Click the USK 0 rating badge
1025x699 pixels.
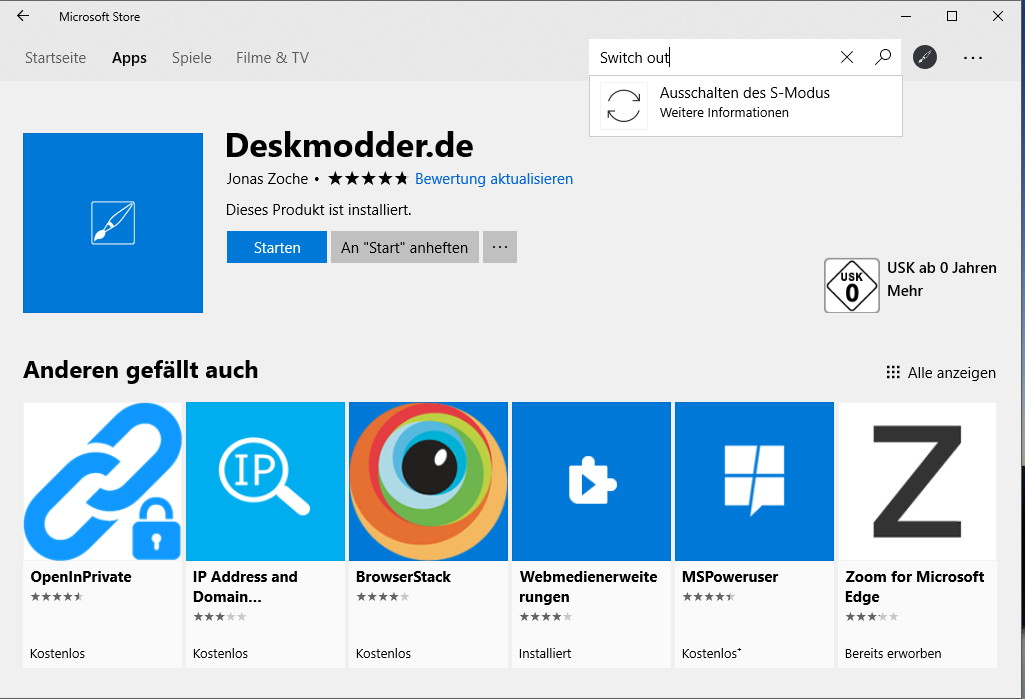tap(852, 286)
